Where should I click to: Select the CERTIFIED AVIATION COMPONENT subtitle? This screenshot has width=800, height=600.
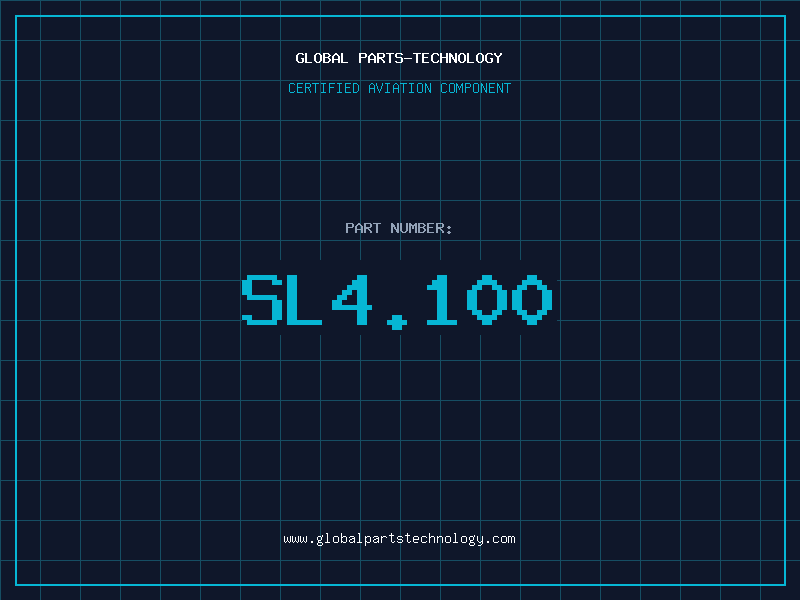point(399,88)
